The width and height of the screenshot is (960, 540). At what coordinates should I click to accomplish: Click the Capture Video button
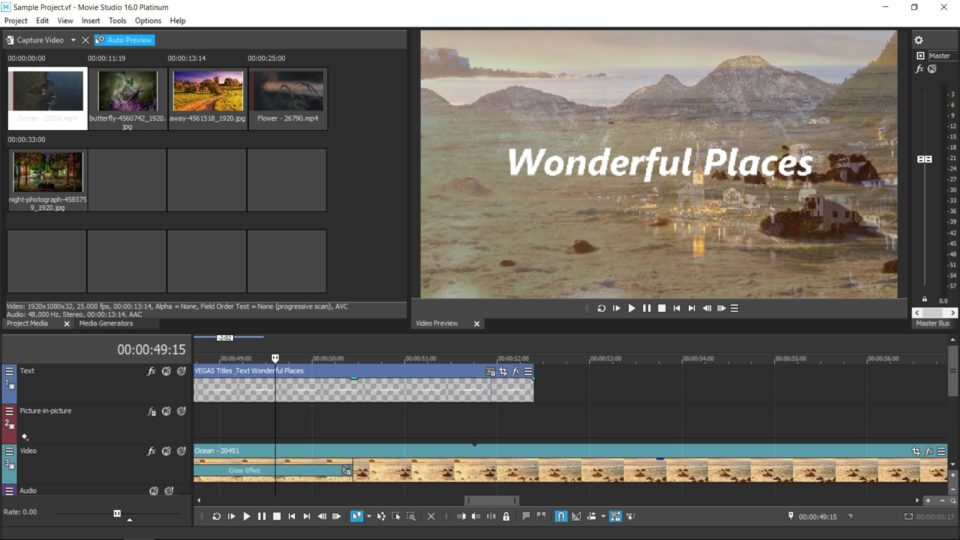coord(35,40)
